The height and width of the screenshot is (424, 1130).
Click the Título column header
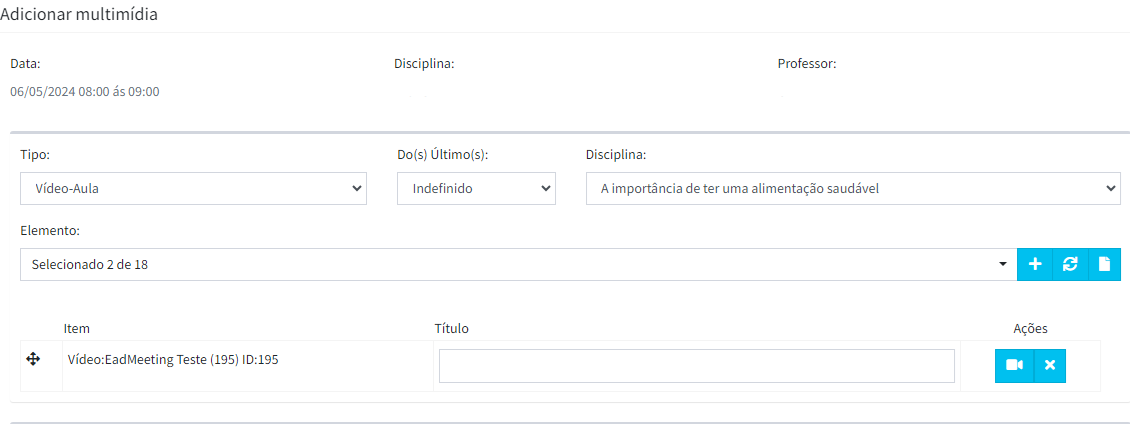(x=452, y=329)
